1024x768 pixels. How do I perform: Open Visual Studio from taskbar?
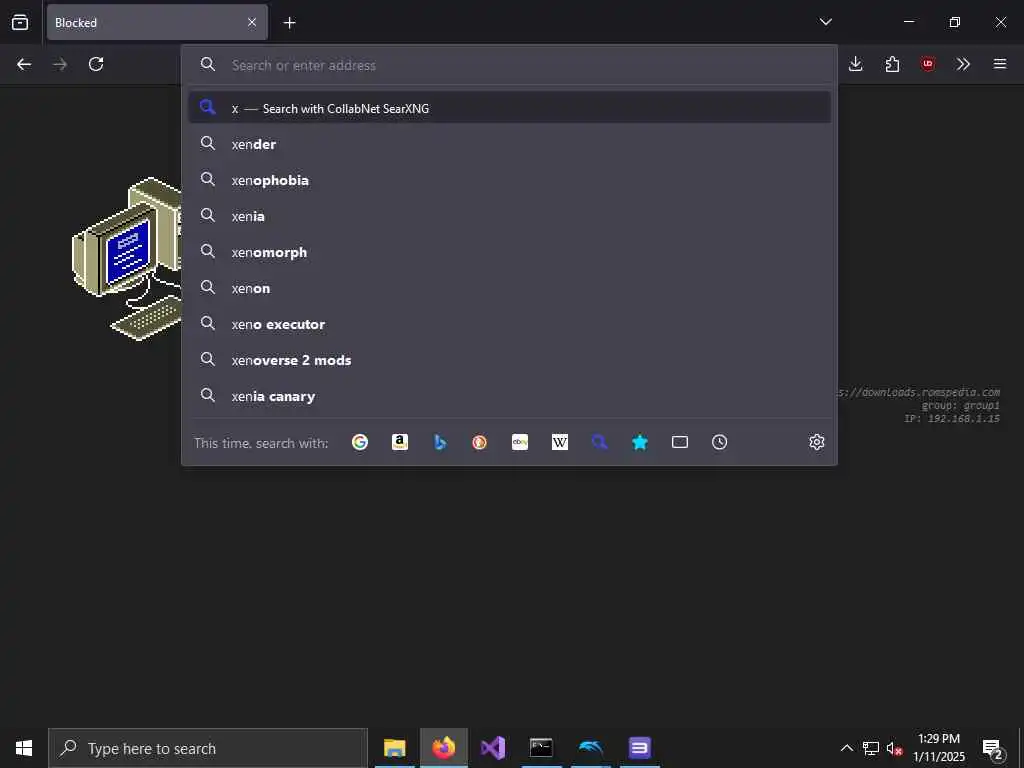(493, 748)
